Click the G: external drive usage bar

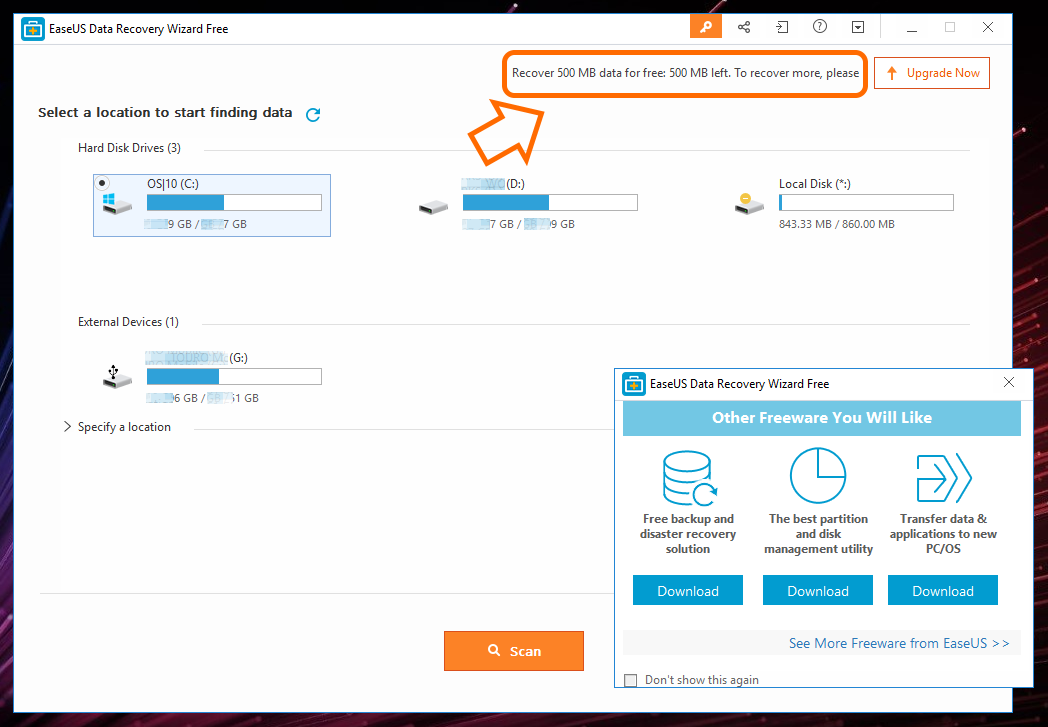[x=234, y=377]
